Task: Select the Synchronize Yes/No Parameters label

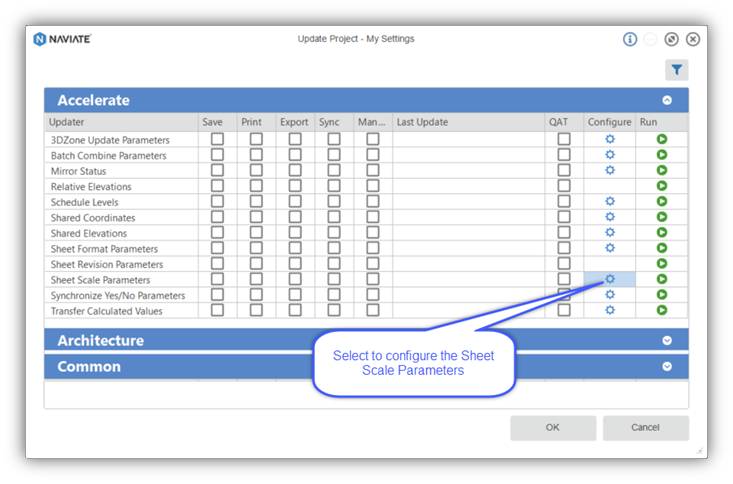Action: 118,296
